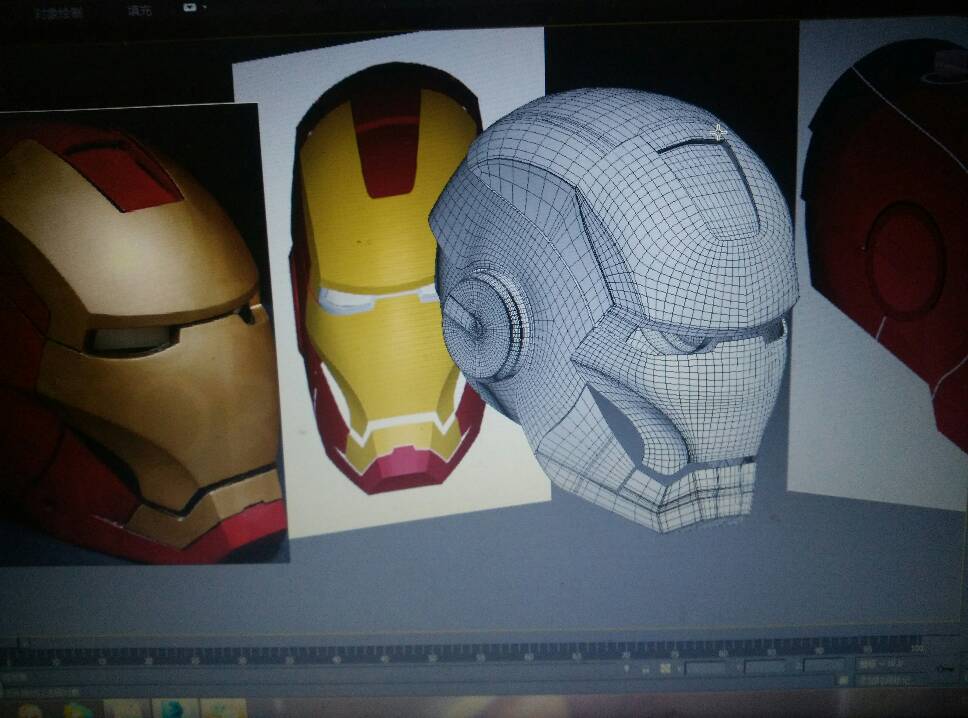Open the taskbar icon with teal logo

(175, 709)
